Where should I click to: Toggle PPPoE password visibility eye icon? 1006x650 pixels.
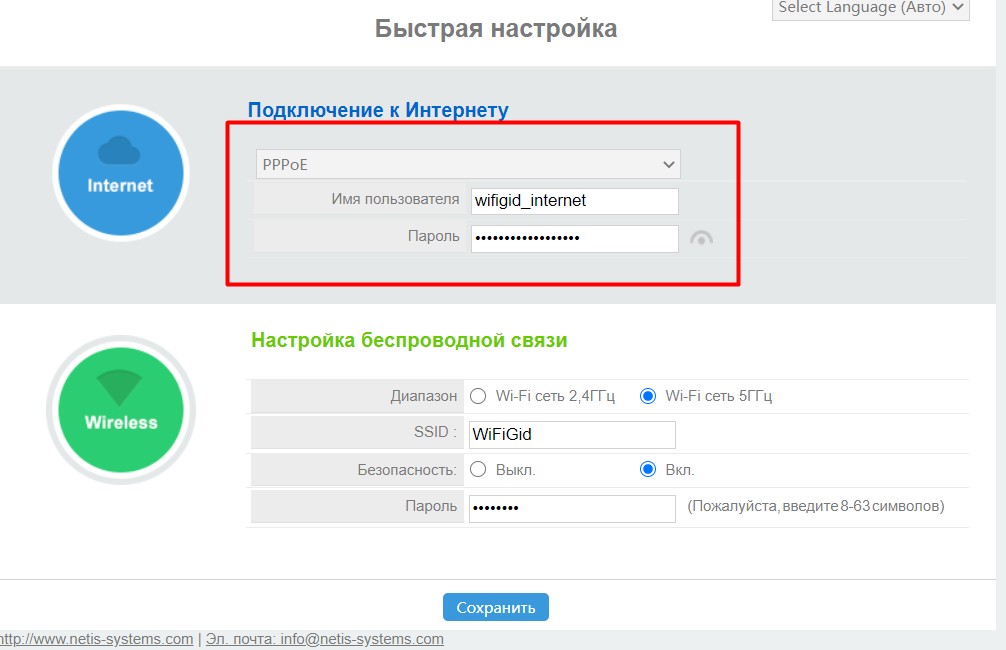coord(702,238)
